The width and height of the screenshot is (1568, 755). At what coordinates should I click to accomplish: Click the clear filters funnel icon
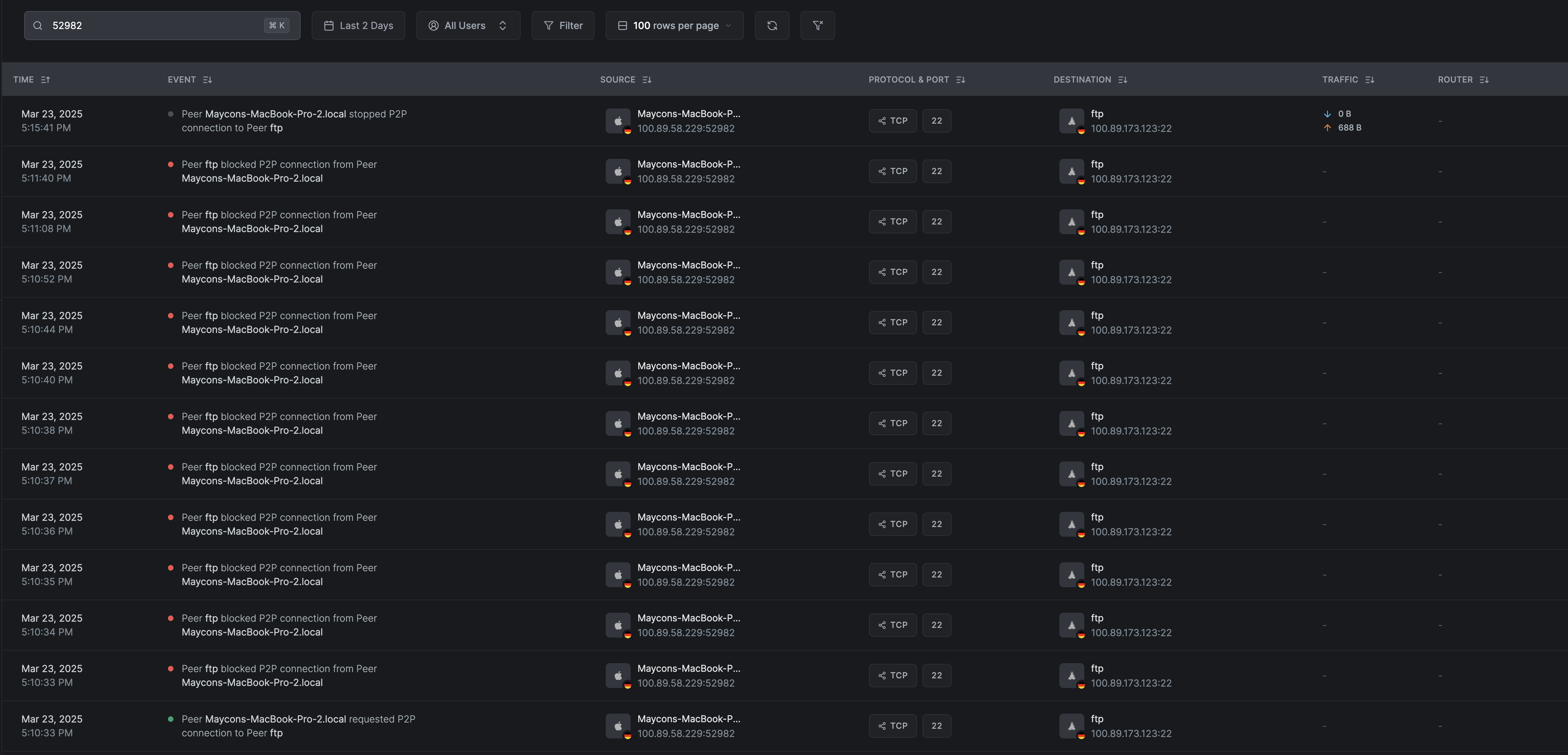click(x=818, y=26)
